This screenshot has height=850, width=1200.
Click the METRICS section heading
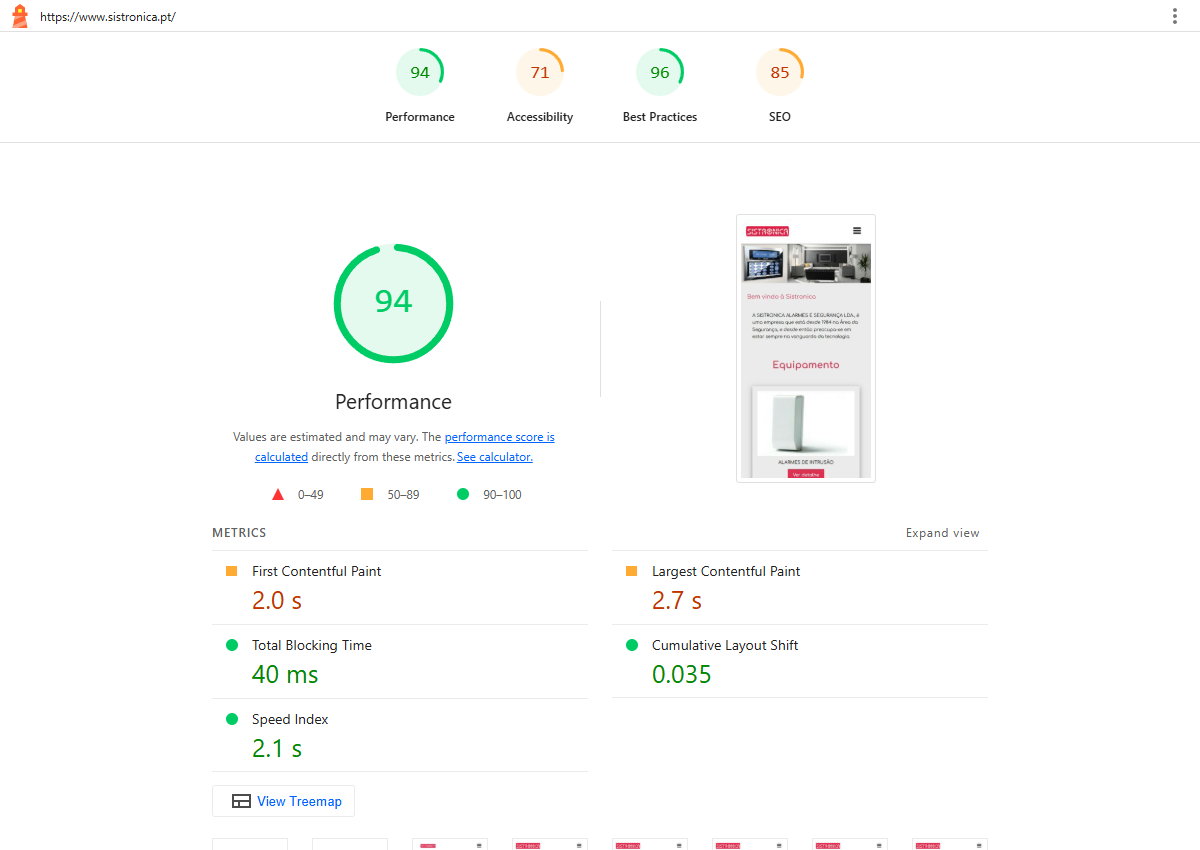(x=239, y=533)
